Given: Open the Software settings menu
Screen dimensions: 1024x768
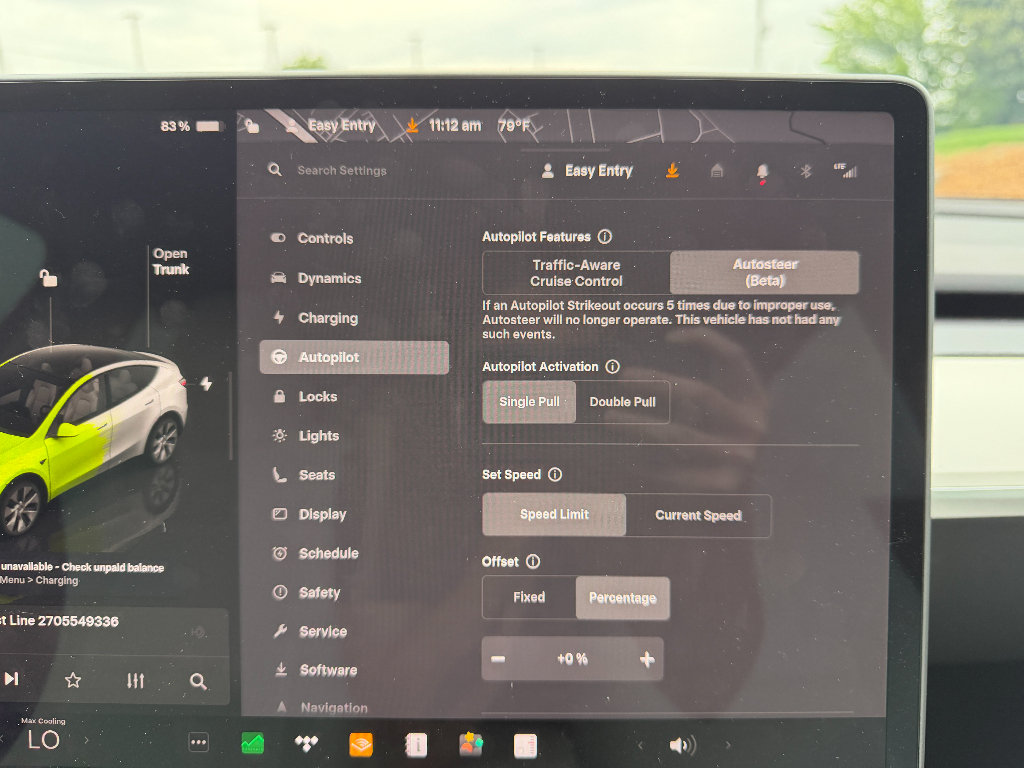Looking at the screenshot, I should click(316, 670).
